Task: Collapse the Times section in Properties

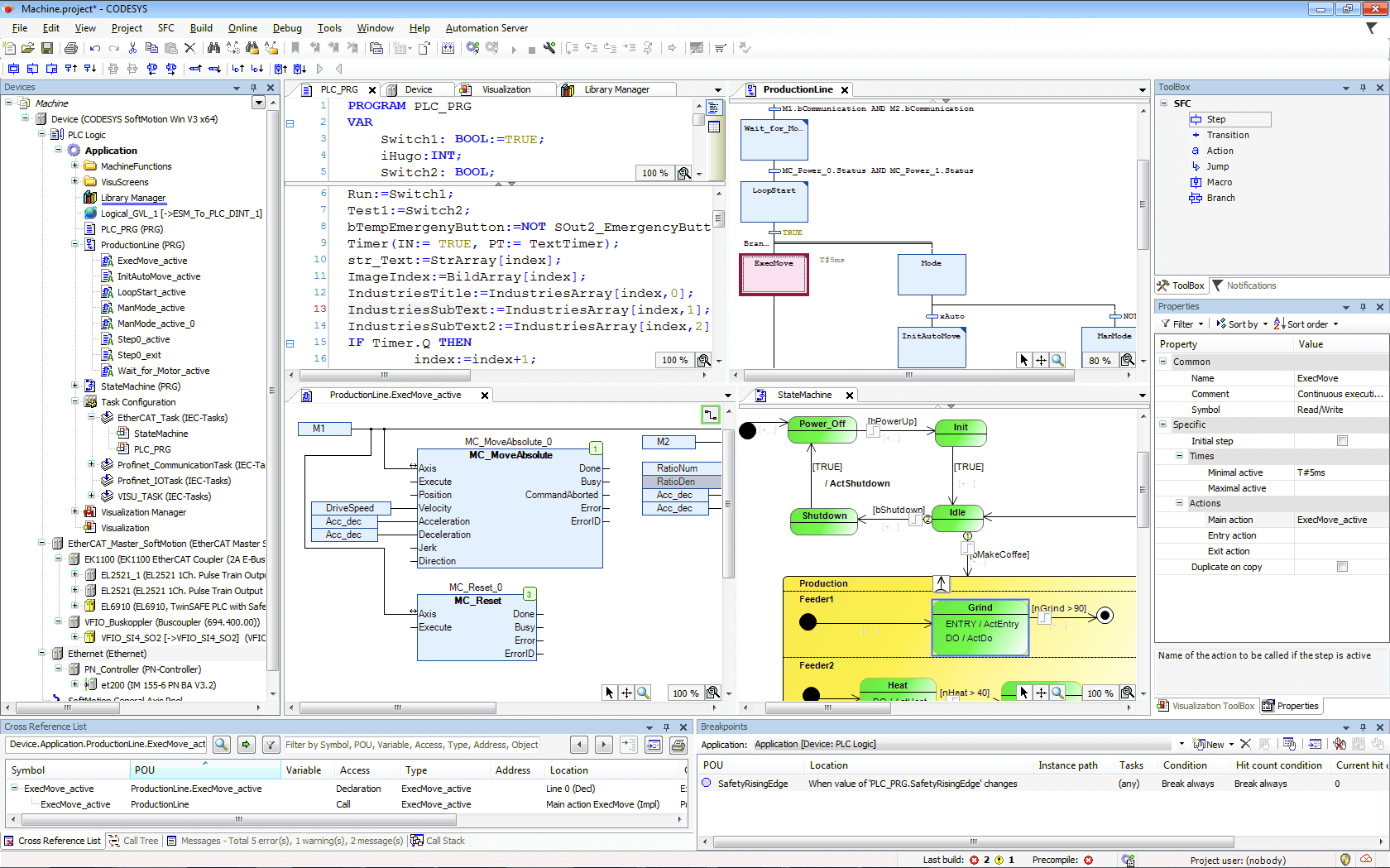Action: pos(1179,456)
